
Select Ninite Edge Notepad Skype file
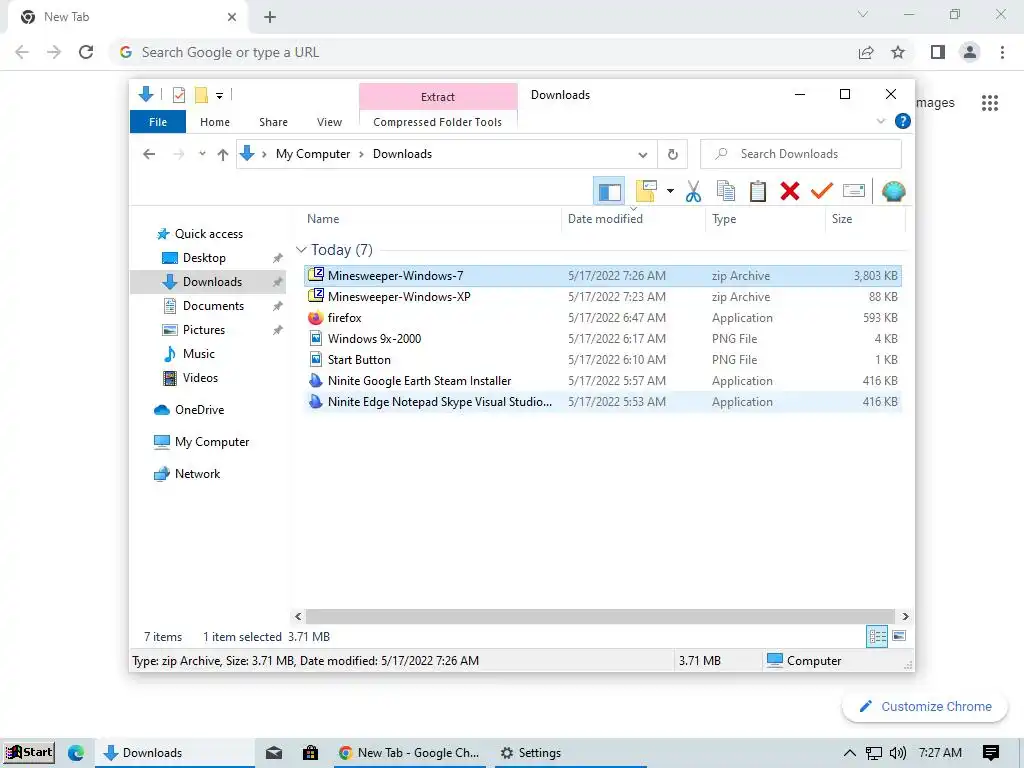tap(603, 402)
